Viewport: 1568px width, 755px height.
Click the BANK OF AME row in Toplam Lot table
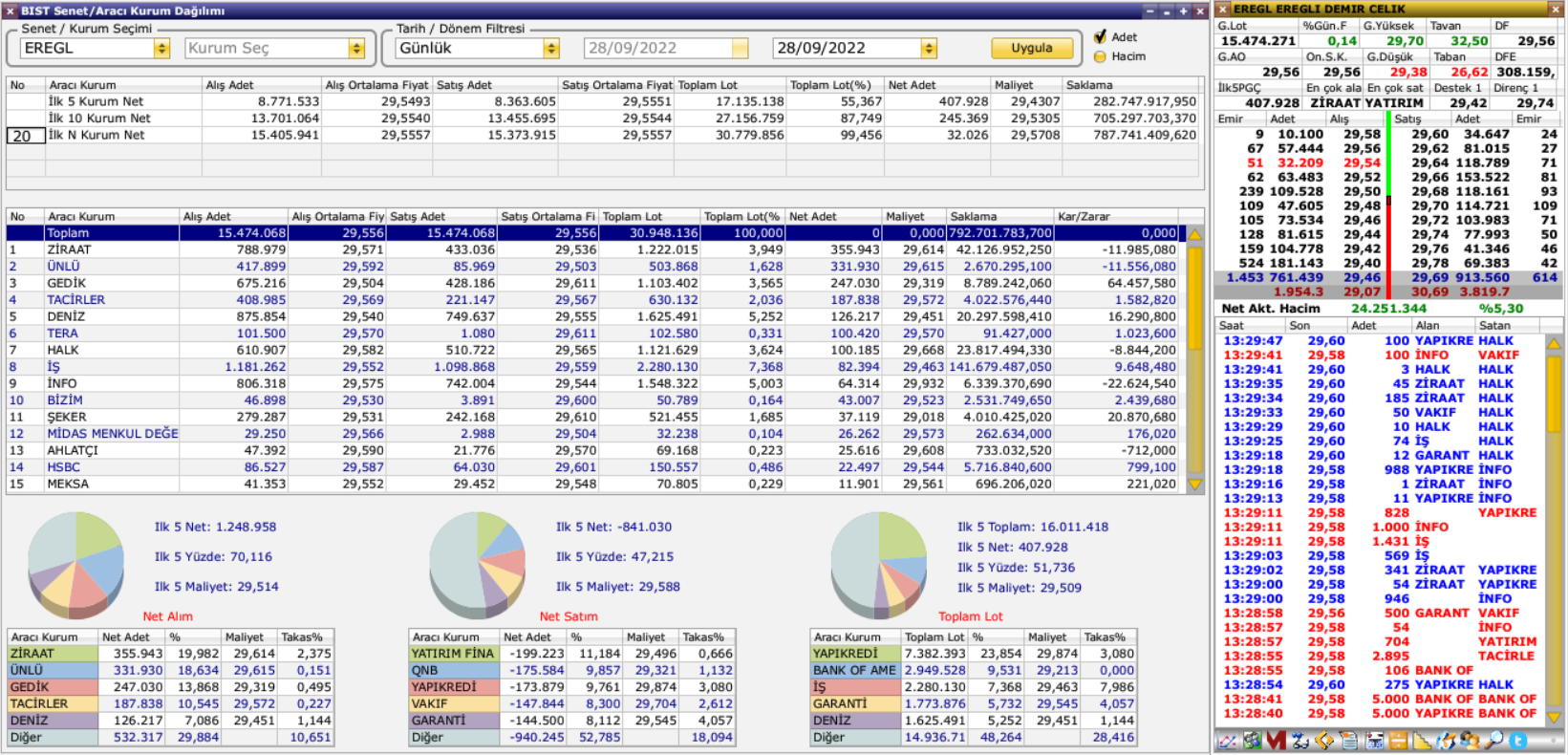click(x=974, y=670)
